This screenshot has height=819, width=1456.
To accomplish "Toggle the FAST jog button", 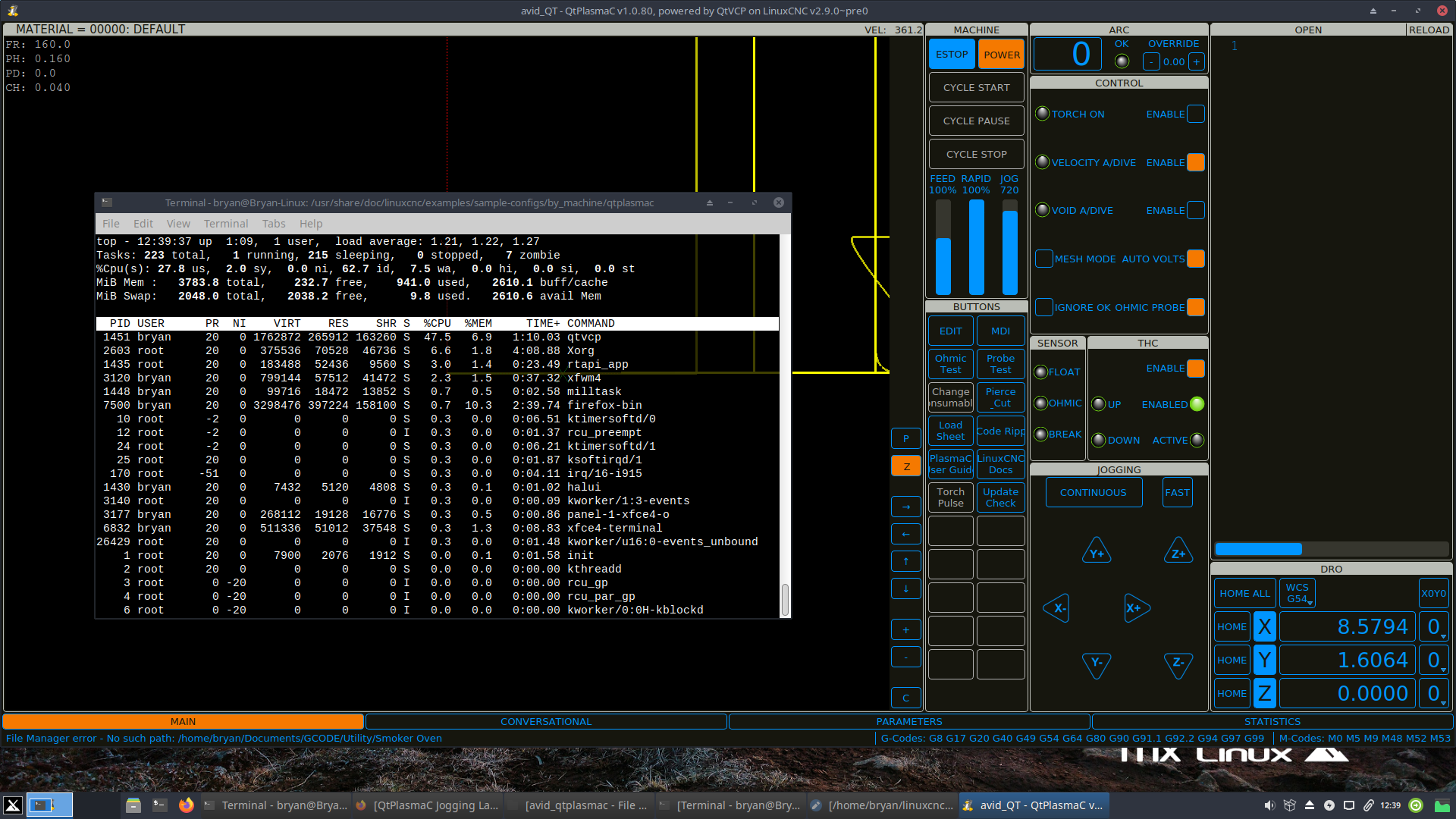I will click(1177, 492).
